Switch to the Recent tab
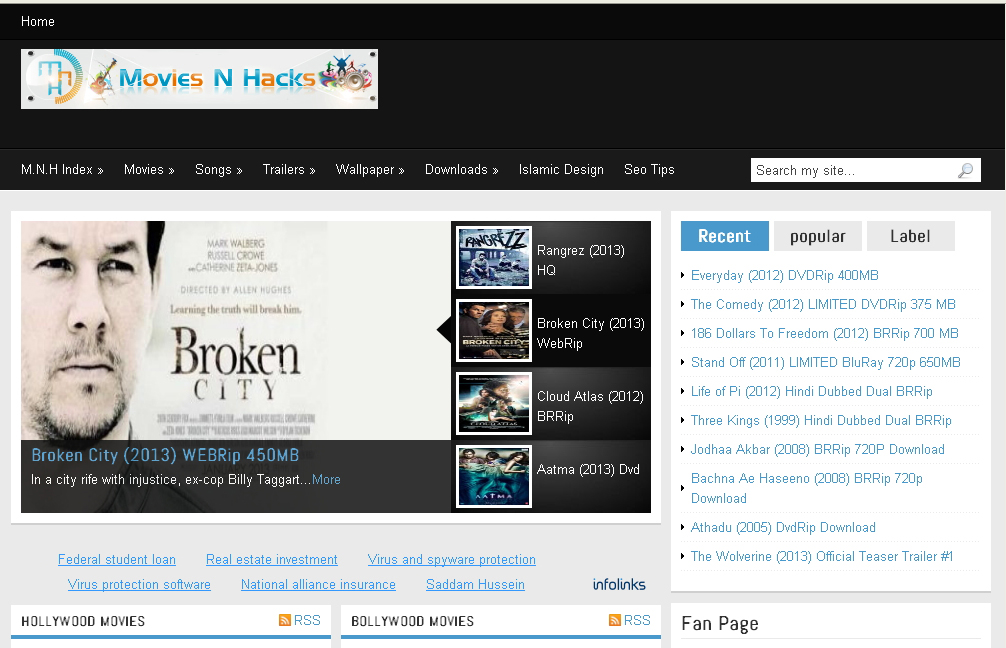Viewport: 1006px width, 648px height. (724, 236)
